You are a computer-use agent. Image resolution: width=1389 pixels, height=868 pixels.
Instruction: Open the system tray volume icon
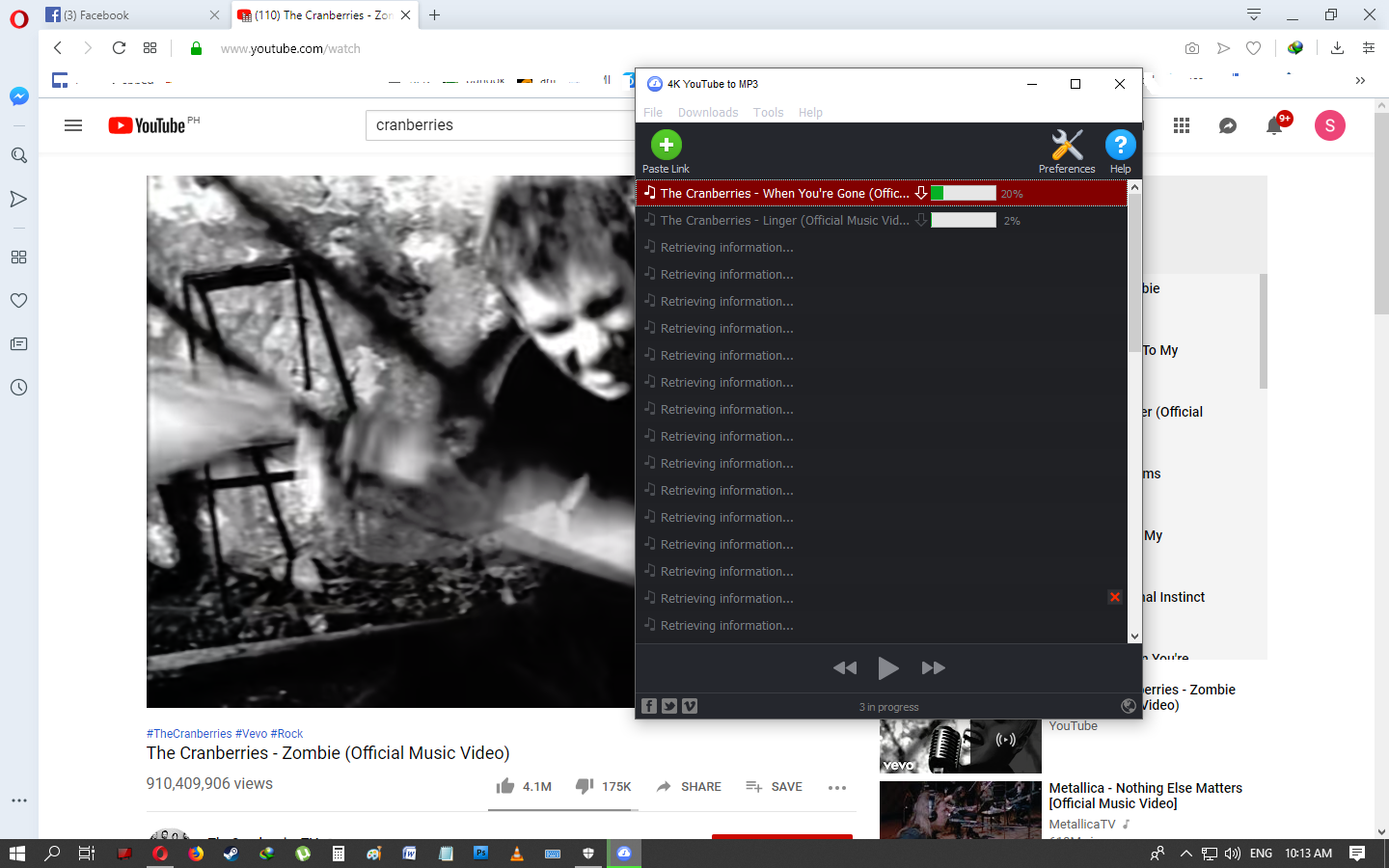tap(1232, 853)
